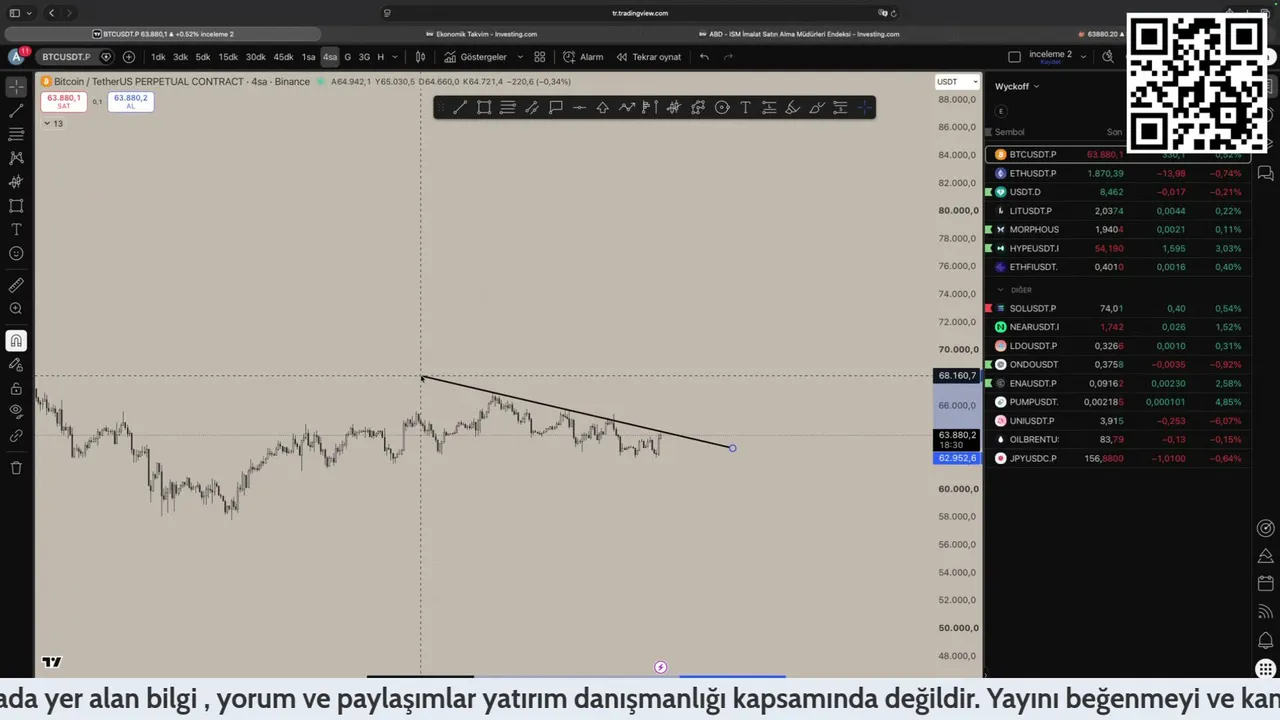Select ETHUSDT.P in watchlist
Image resolution: width=1280 pixels, height=720 pixels.
pyautogui.click(x=1116, y=173)
